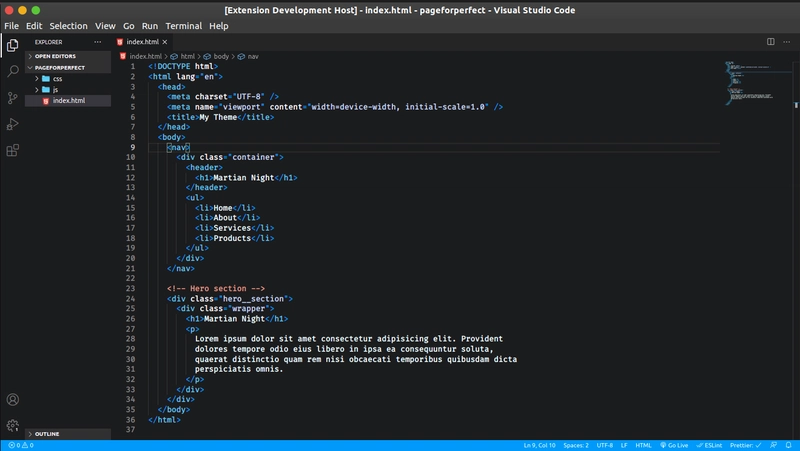Click line number 1 in the gutter
This screenshot has width=800, height=451.
coord(133,66)
